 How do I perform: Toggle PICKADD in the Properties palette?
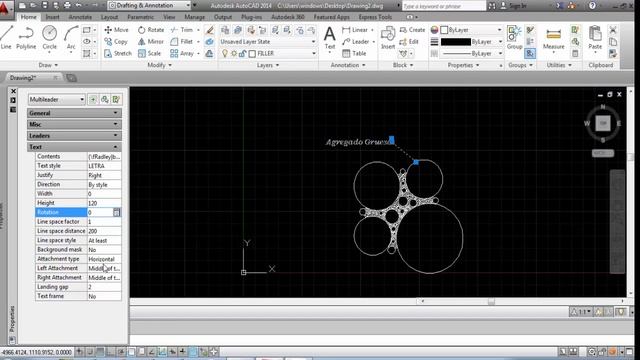coord(93,100)
